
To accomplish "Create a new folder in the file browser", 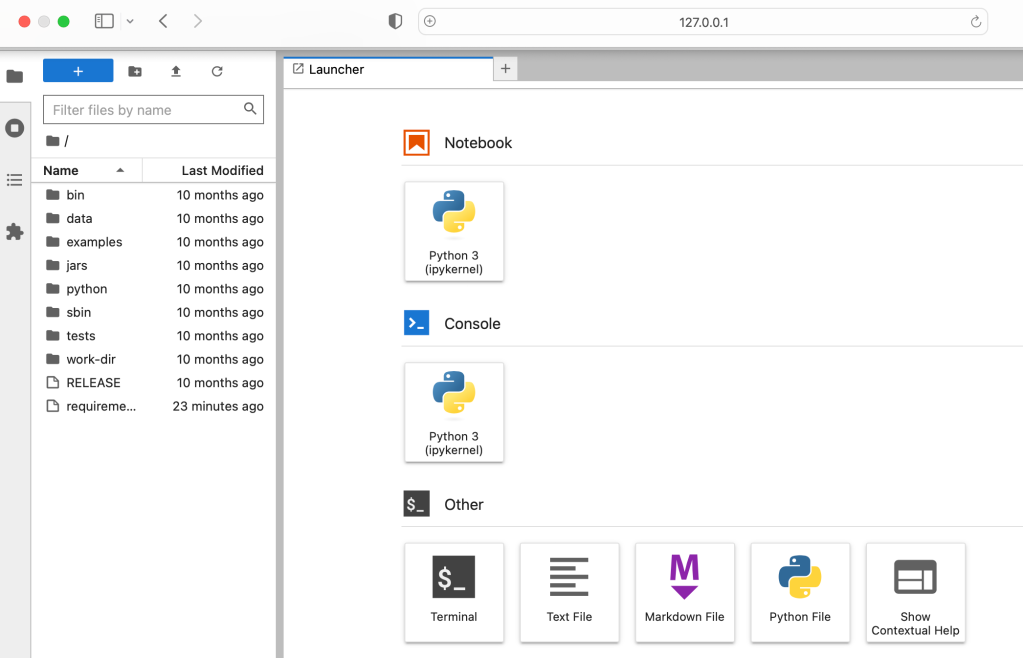I will pos(135,71).
